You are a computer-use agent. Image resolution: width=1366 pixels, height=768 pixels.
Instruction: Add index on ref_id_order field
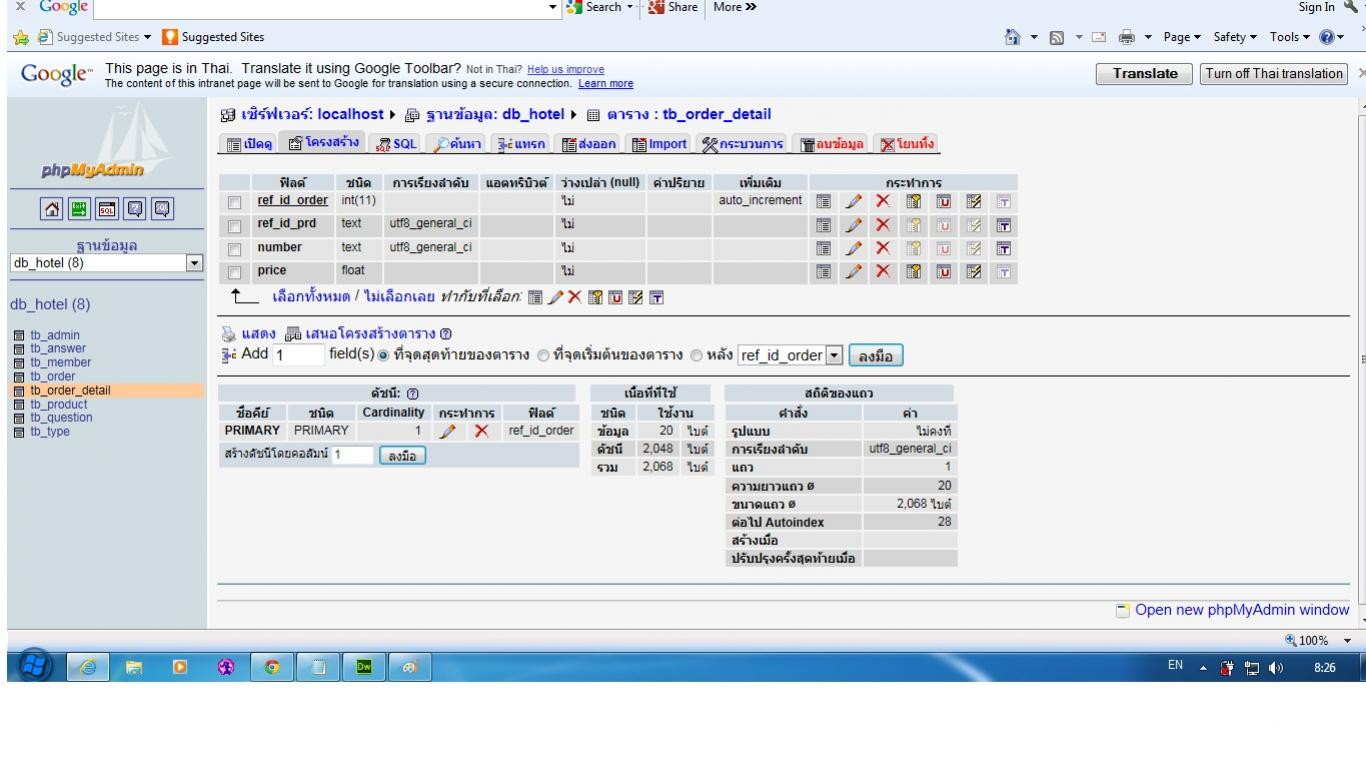click(x=972, y=202)
